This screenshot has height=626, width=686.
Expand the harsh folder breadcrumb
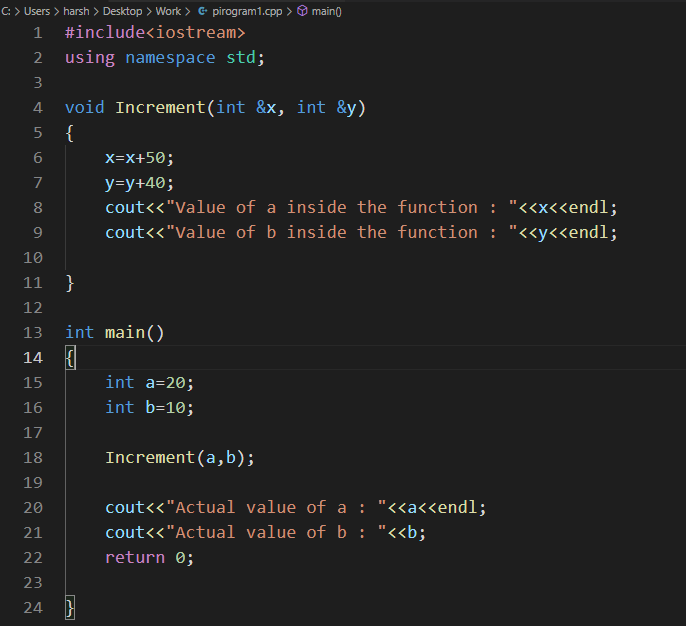[x=76, y=11]
